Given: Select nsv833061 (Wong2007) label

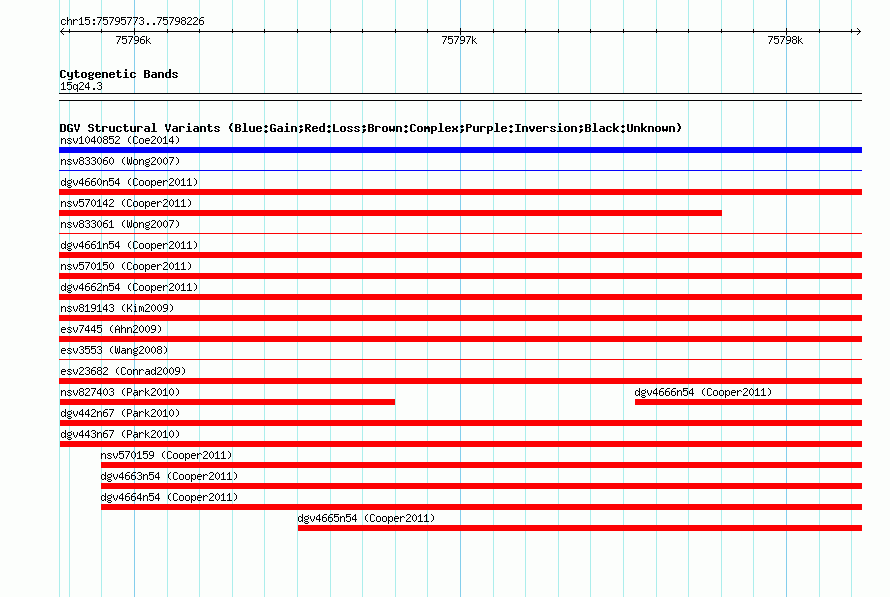Looking at the screenshot, I should coord(120,224).
